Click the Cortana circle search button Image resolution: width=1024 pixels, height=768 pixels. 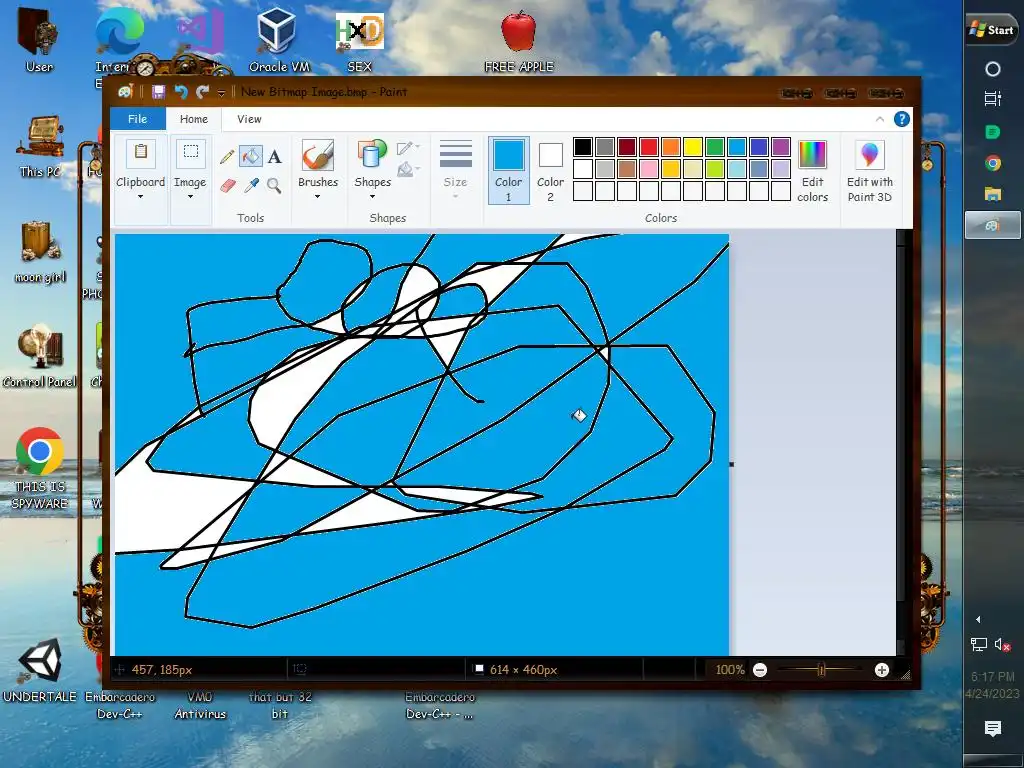point(993,69)
